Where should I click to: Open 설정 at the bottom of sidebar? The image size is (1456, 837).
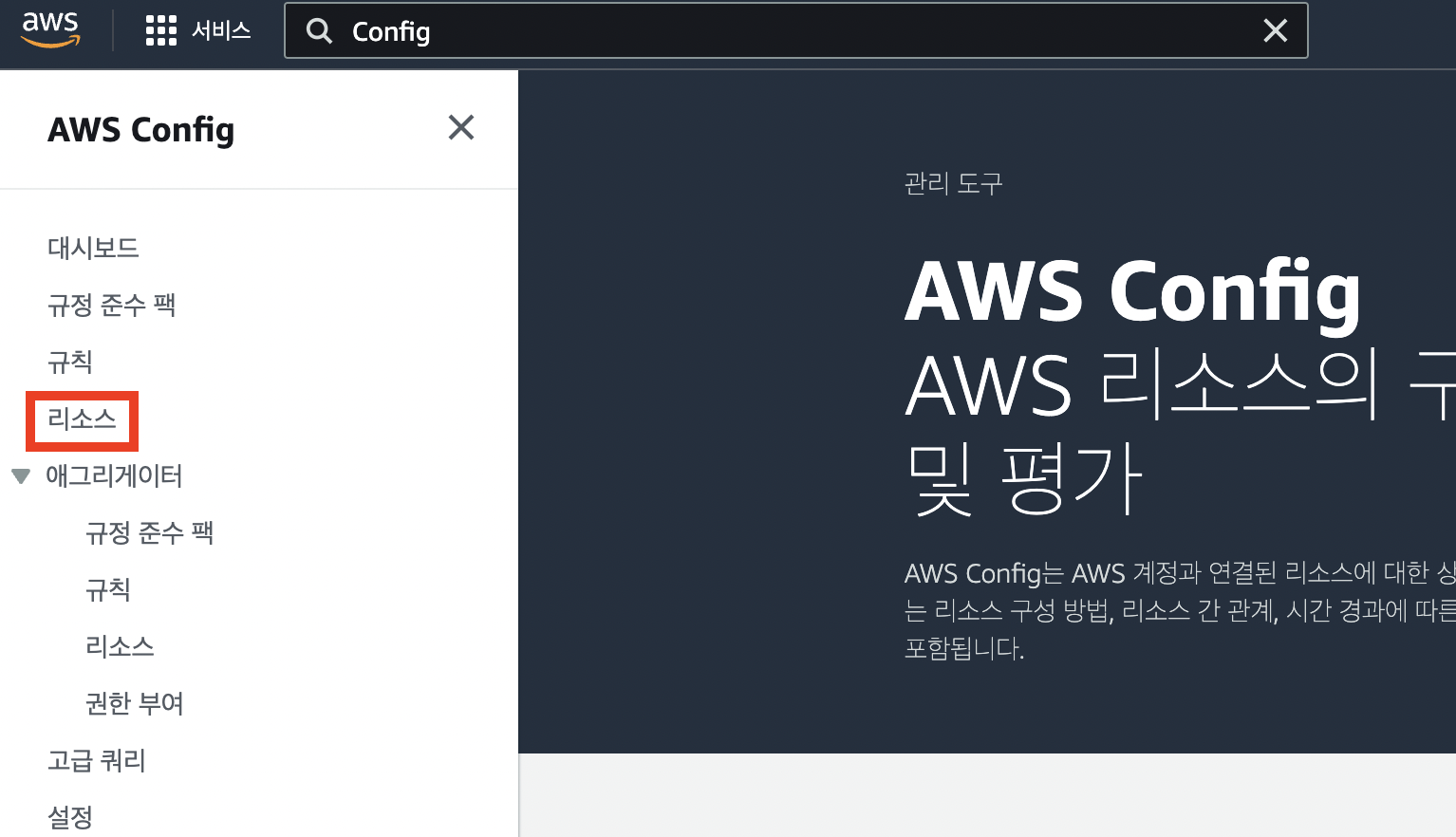coord(68,816)
